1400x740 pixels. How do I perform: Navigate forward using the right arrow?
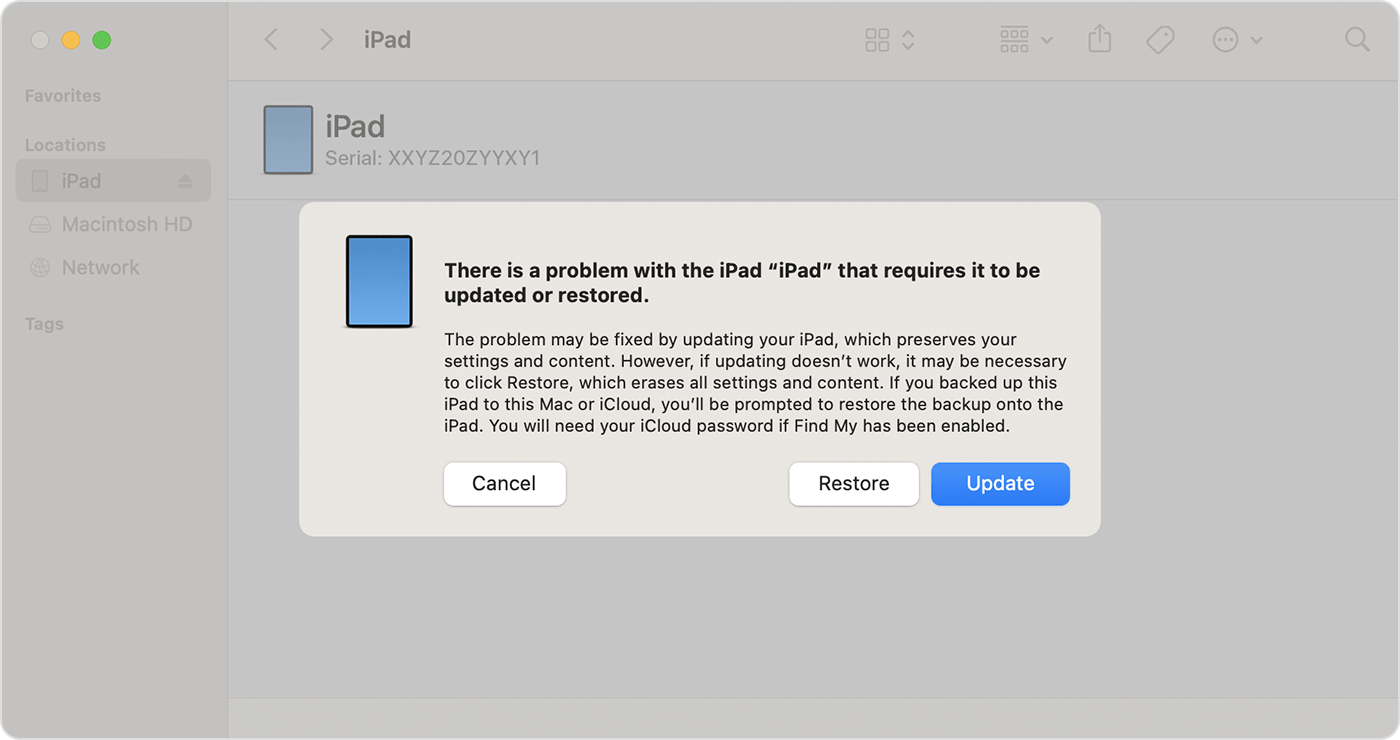[x=326, y=39]
